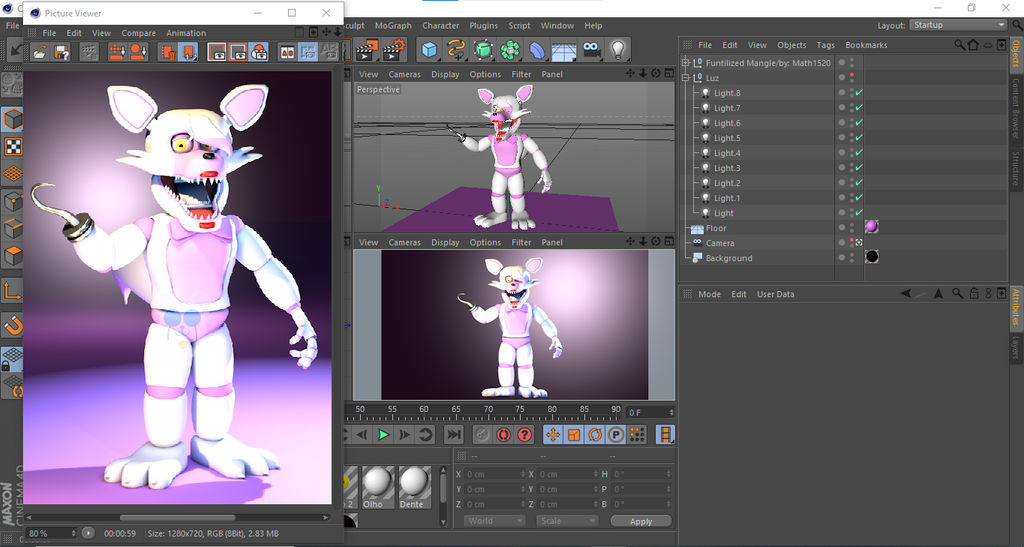The width and height of the screenshot is (1024, 547).
Task: Click the Enable Snap magnet icon
Action: 12,324
